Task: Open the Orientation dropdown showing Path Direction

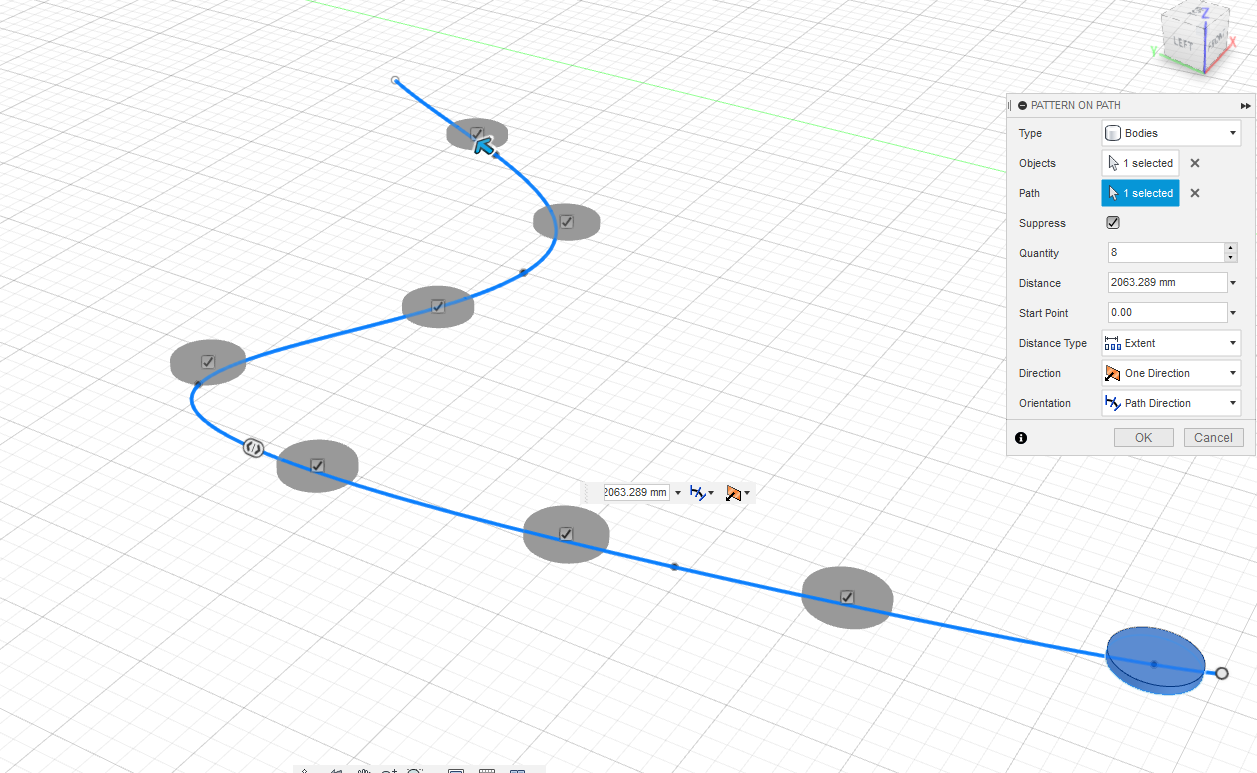Action: (1171, 403)
